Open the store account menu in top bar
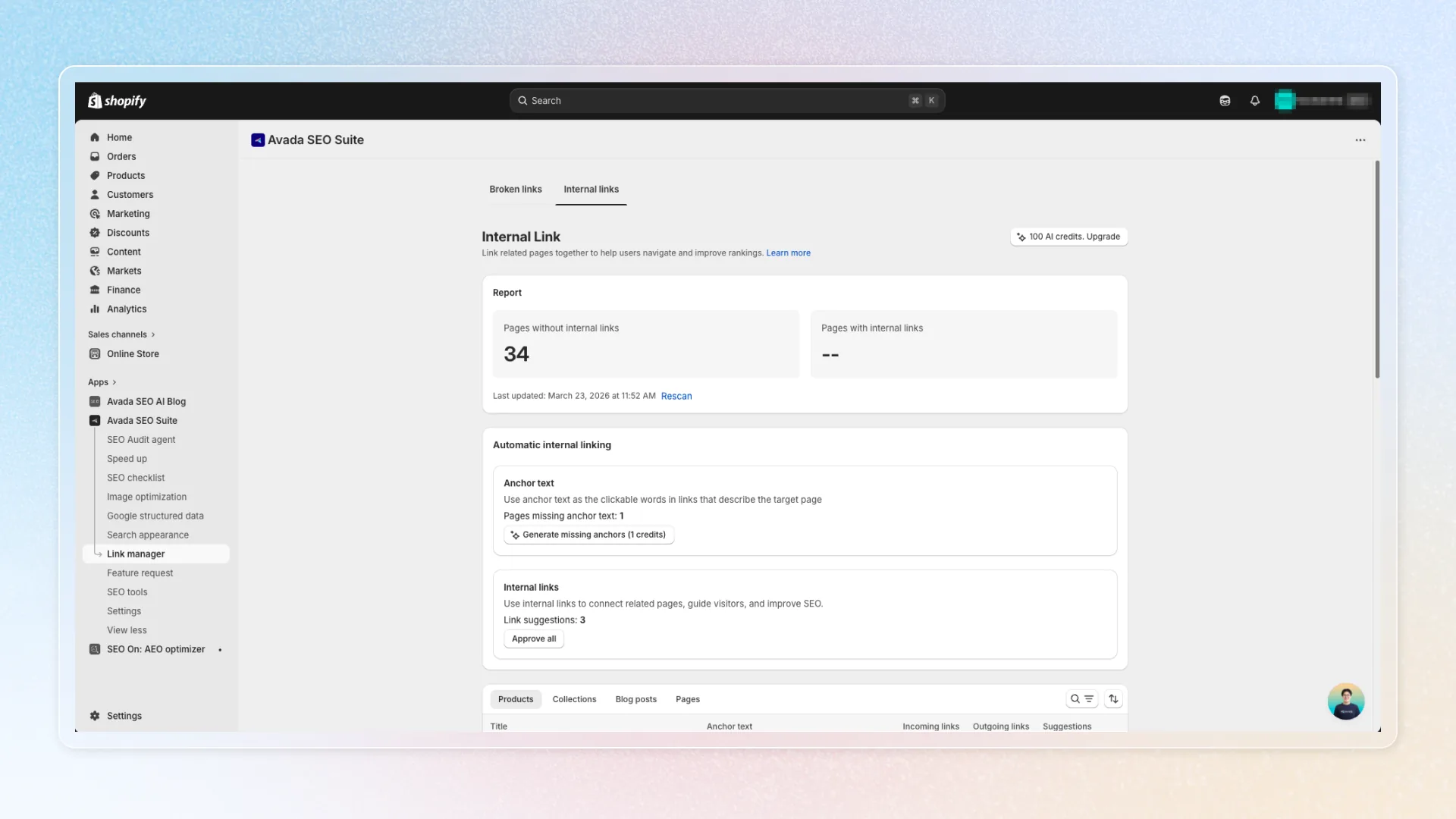The image size is (1456, 819). point(1323,101)
